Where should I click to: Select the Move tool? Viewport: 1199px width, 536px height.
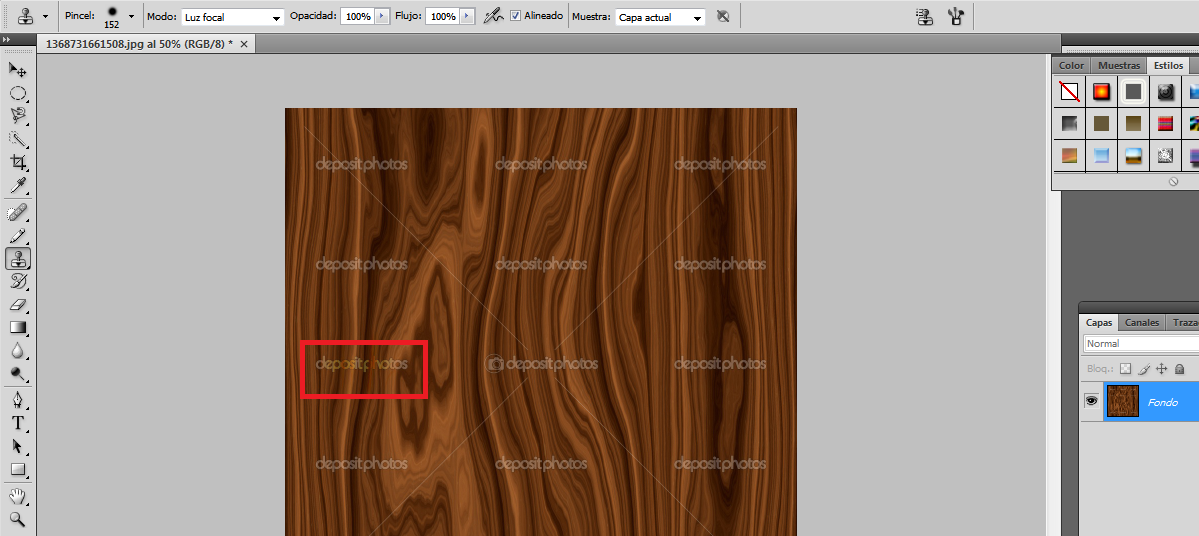pos(18,70)
